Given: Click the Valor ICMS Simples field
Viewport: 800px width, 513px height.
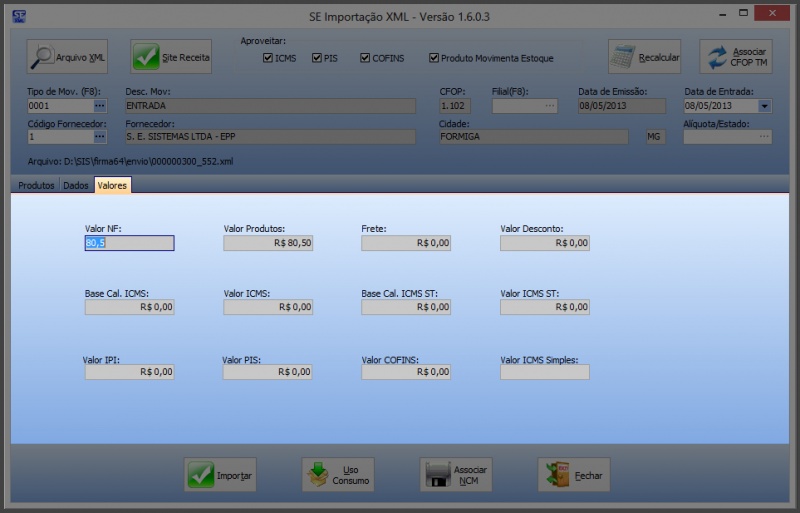Looking at the screenshot, I should (x=544, y=372).
